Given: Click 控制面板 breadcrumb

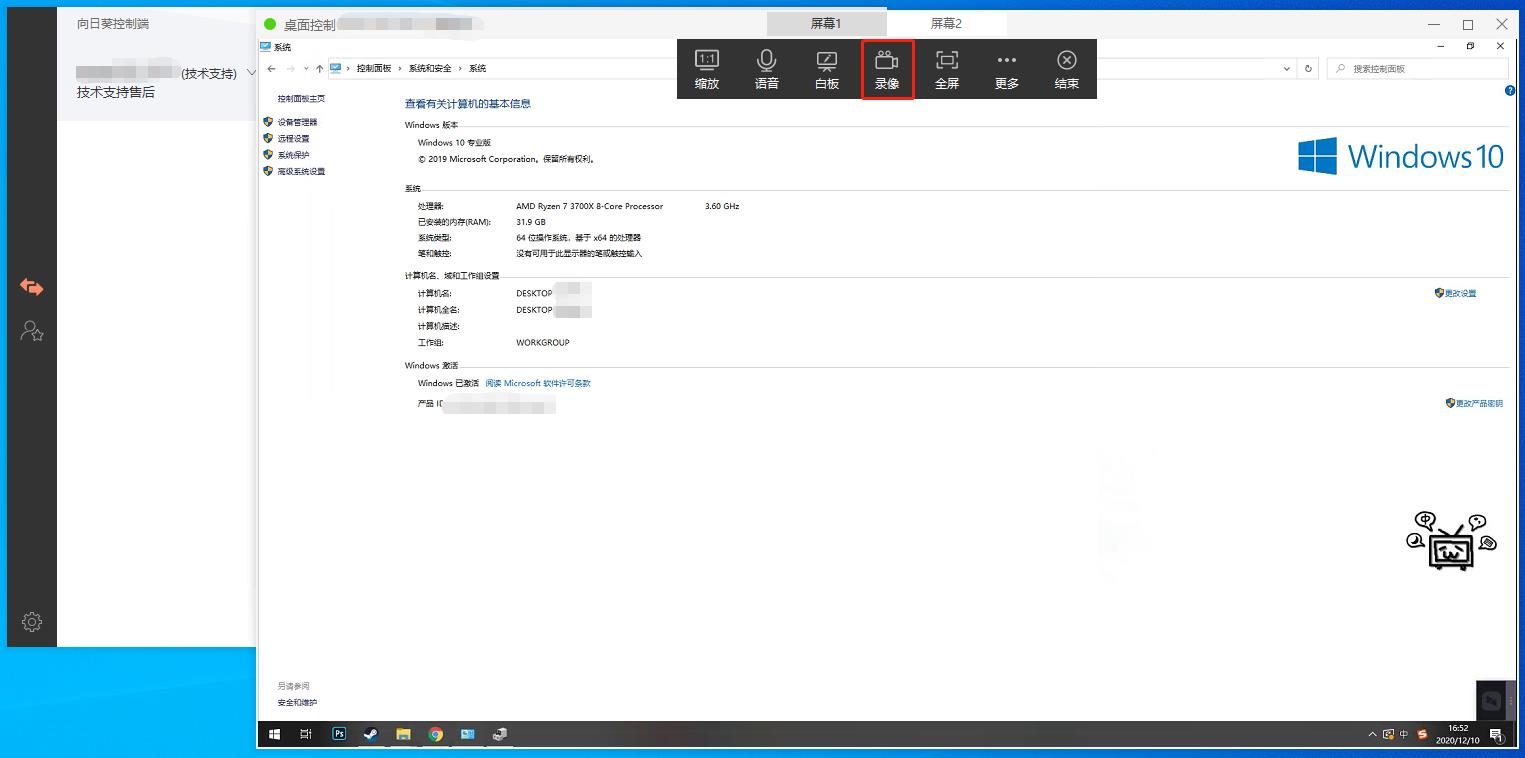Looking at the screenshot, I should [x=374, y=68].
